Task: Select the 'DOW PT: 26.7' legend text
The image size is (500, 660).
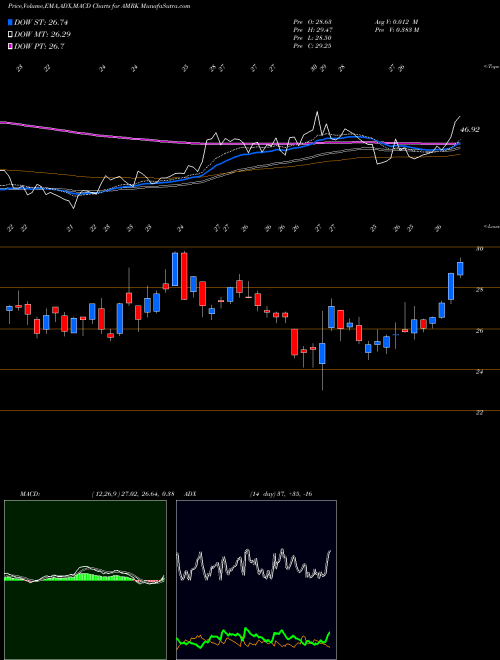Action: [39, 46]
